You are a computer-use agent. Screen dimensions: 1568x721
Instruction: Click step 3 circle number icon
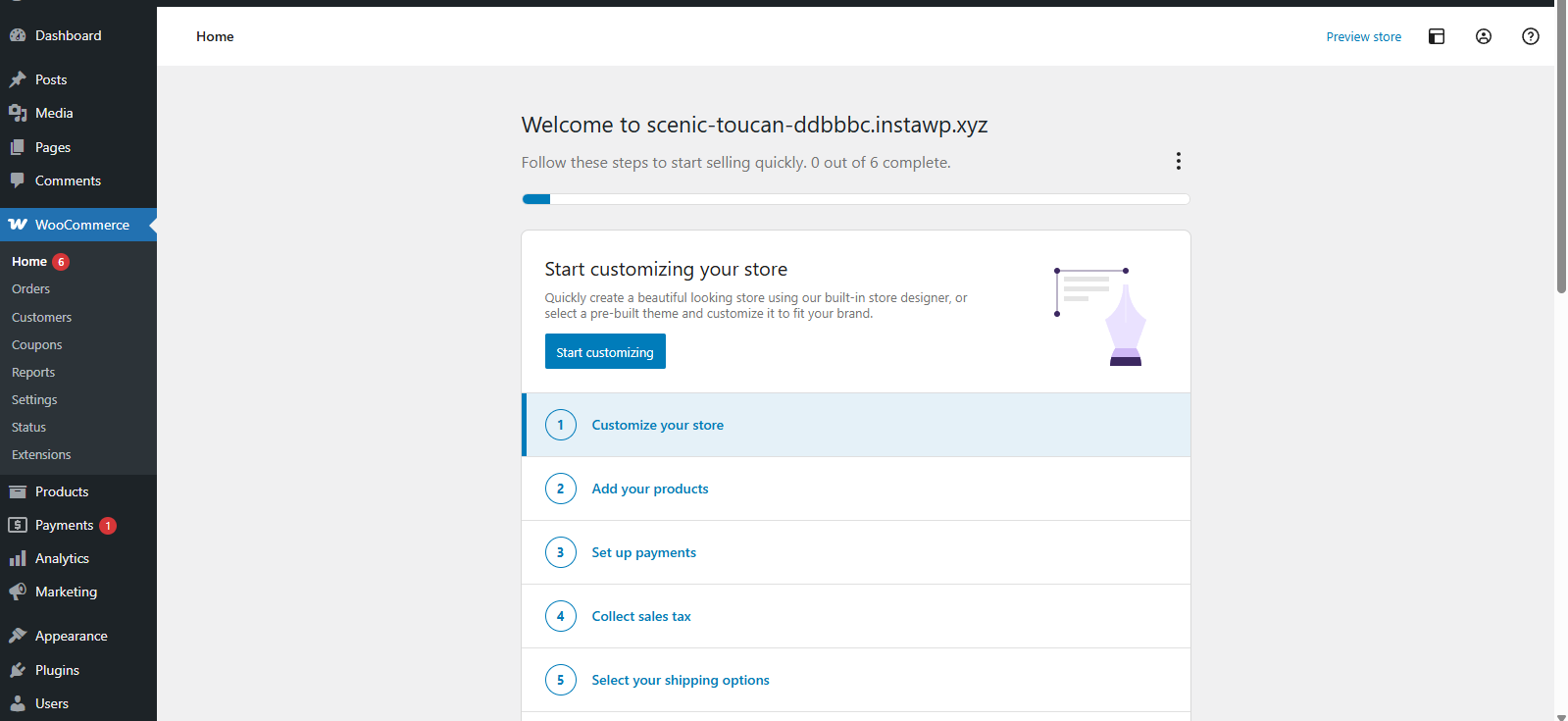coord(561,552)
